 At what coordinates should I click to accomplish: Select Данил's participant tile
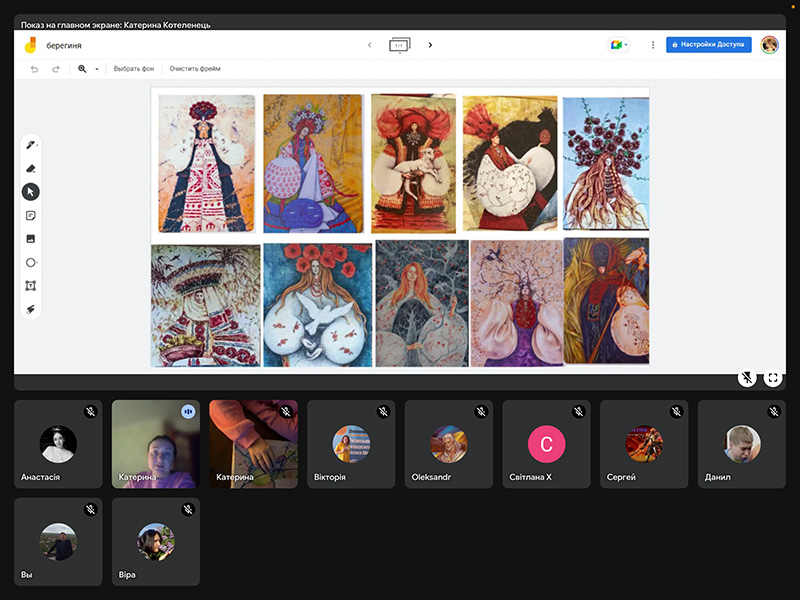(741, 444)
